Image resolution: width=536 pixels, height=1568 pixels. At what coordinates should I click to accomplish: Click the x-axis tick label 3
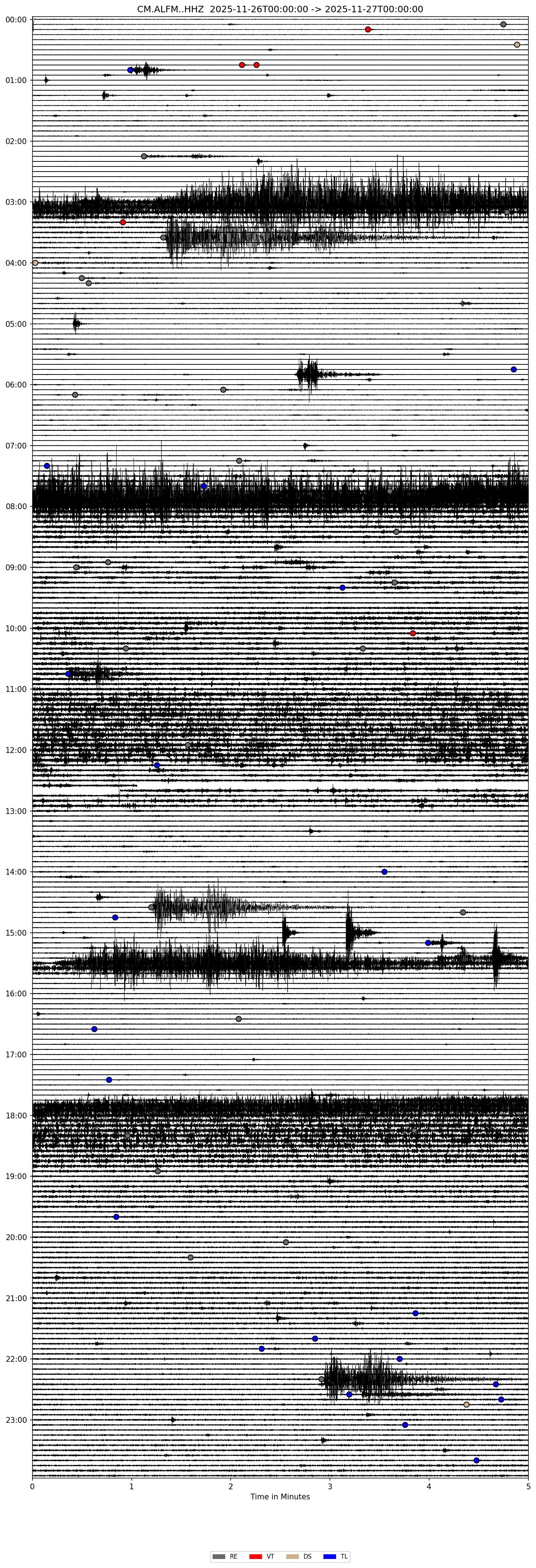click(x=330, y=1486)
